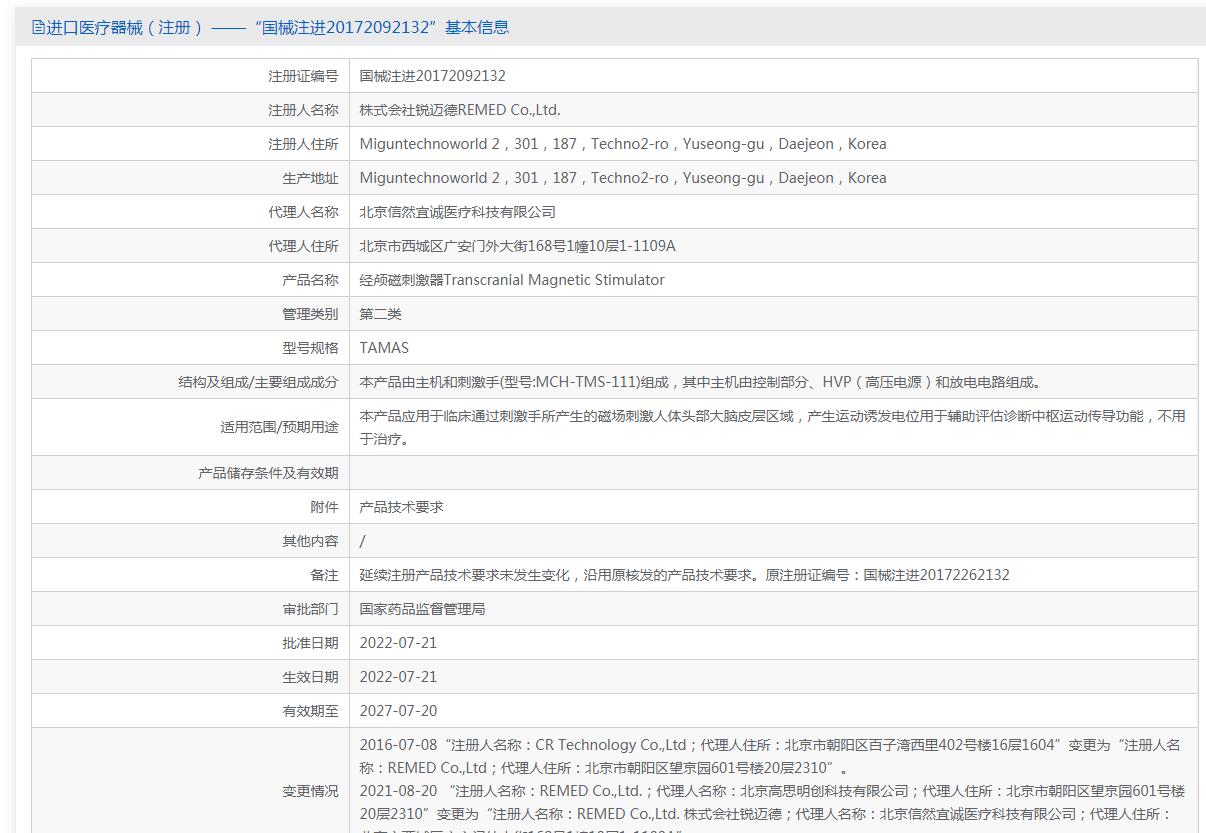The height and width of the screenshot is (833, 1206).
Task: Click the 生产地址 label
Action: 310,178
